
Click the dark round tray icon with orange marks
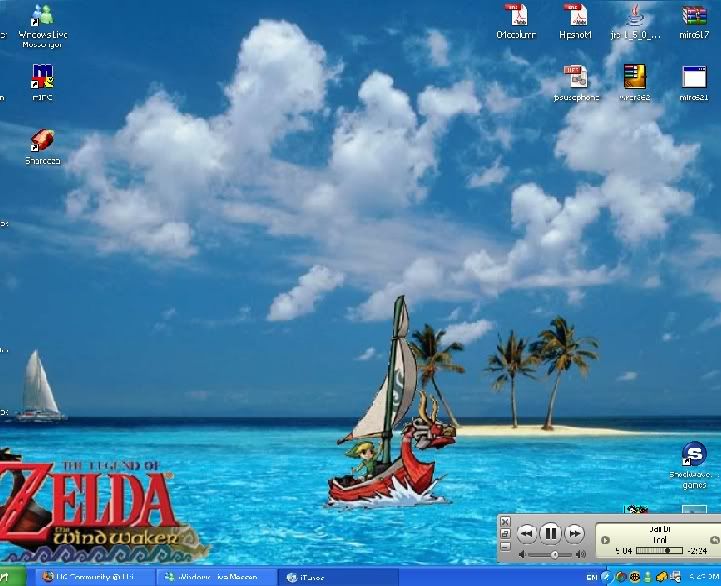[635, 577]
